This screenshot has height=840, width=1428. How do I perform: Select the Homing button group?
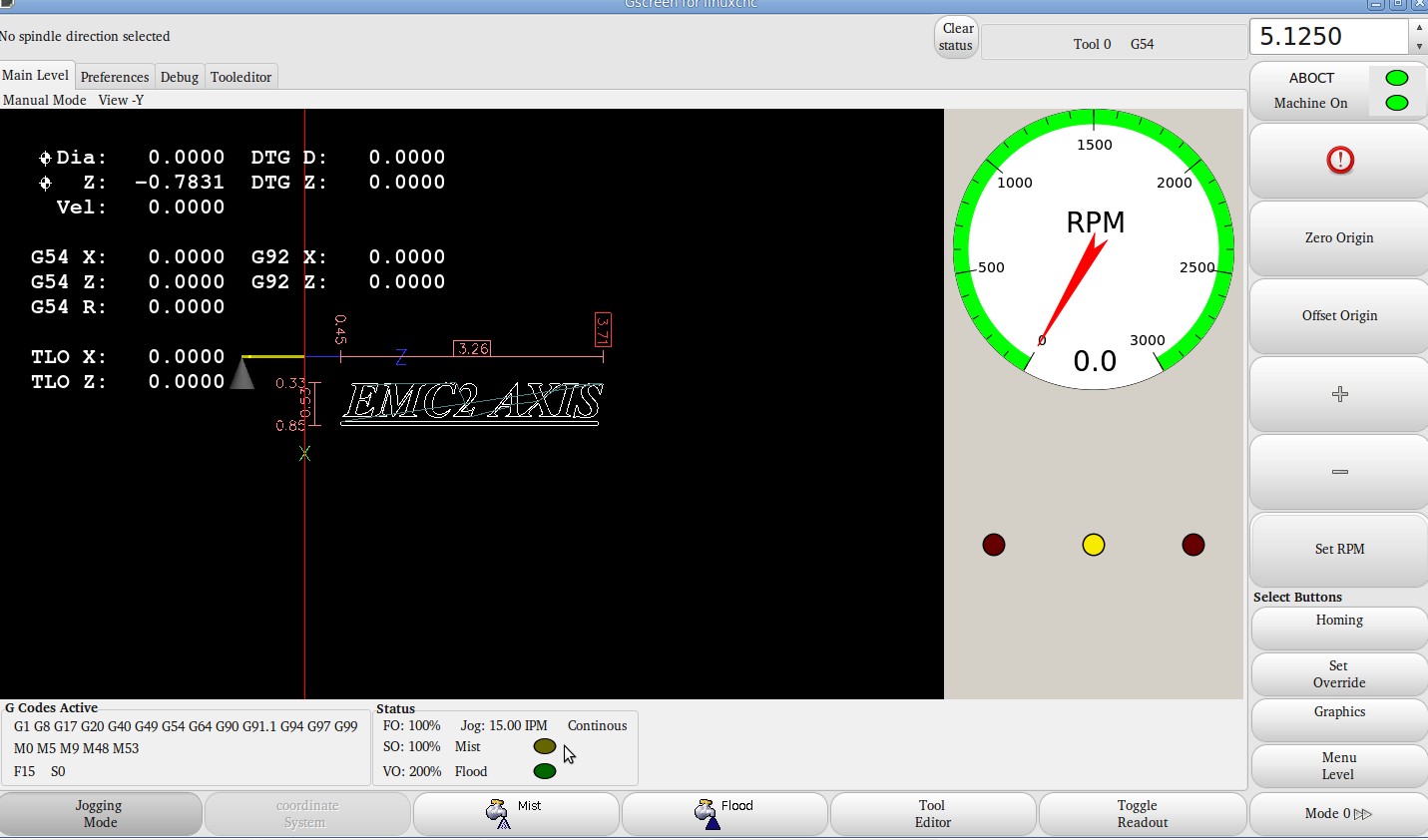(1339, 628)
